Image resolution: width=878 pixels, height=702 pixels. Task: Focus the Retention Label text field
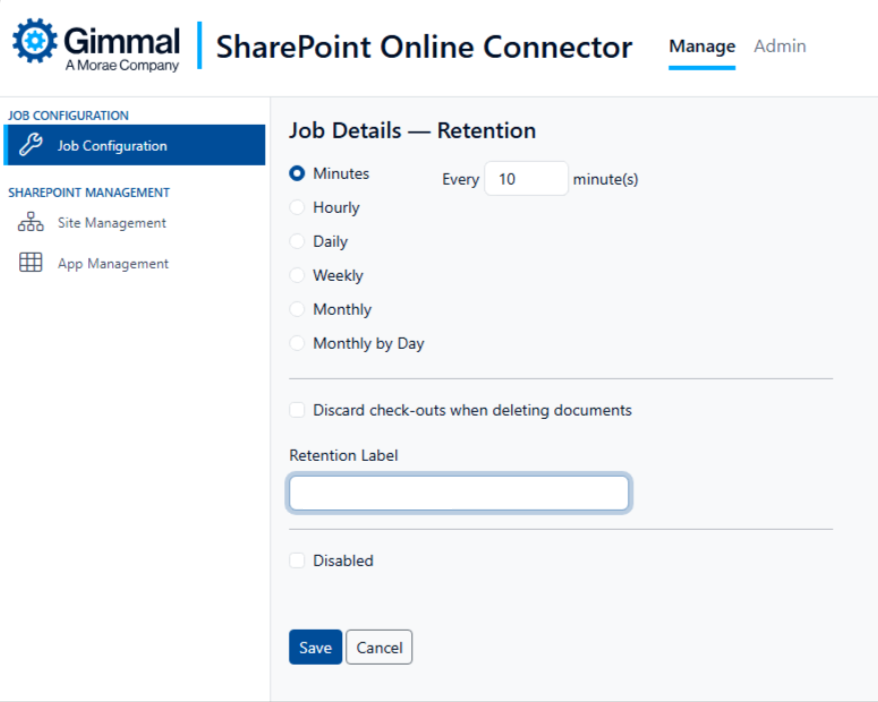(459, 493)
